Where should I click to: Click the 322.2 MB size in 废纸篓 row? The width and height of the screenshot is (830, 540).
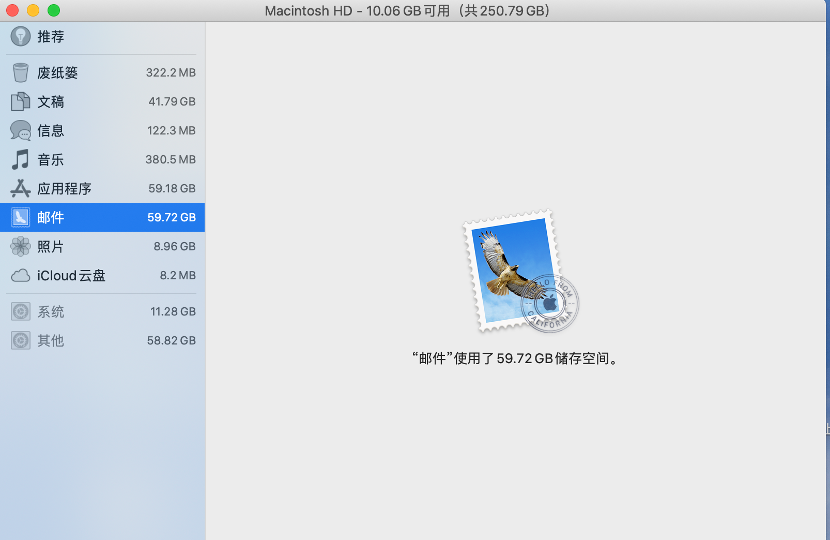coord(170,73)
